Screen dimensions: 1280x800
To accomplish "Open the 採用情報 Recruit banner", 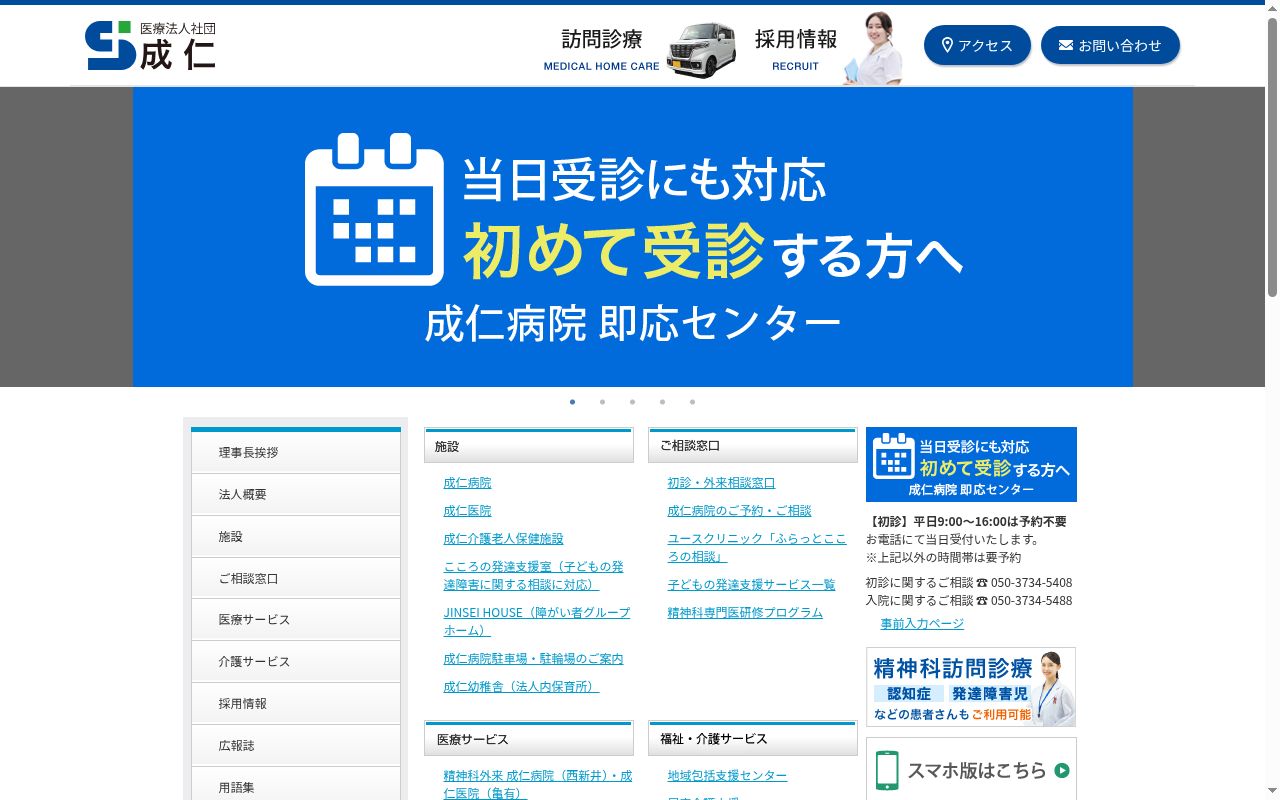I will (x=829, y=49).
